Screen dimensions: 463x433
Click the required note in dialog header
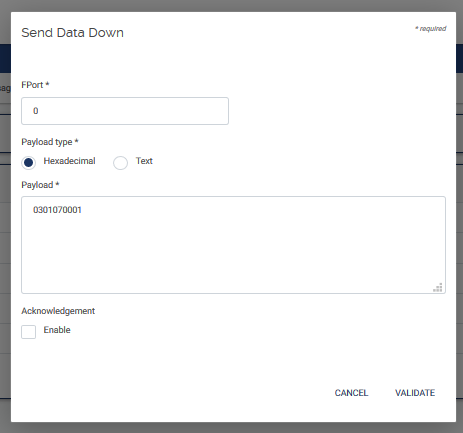tap(430, 29)
